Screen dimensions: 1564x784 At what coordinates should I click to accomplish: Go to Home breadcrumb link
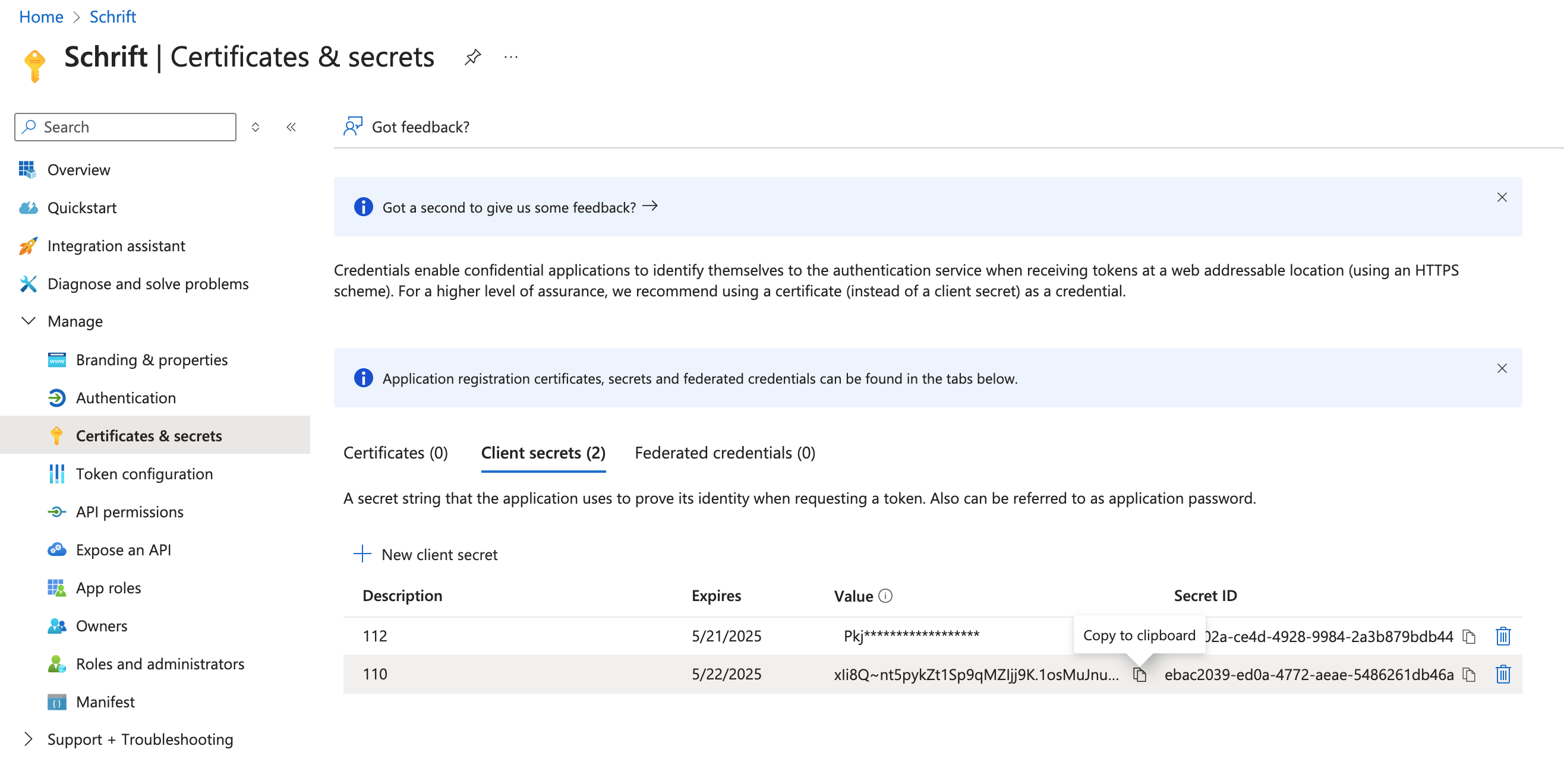pos(40,17)
